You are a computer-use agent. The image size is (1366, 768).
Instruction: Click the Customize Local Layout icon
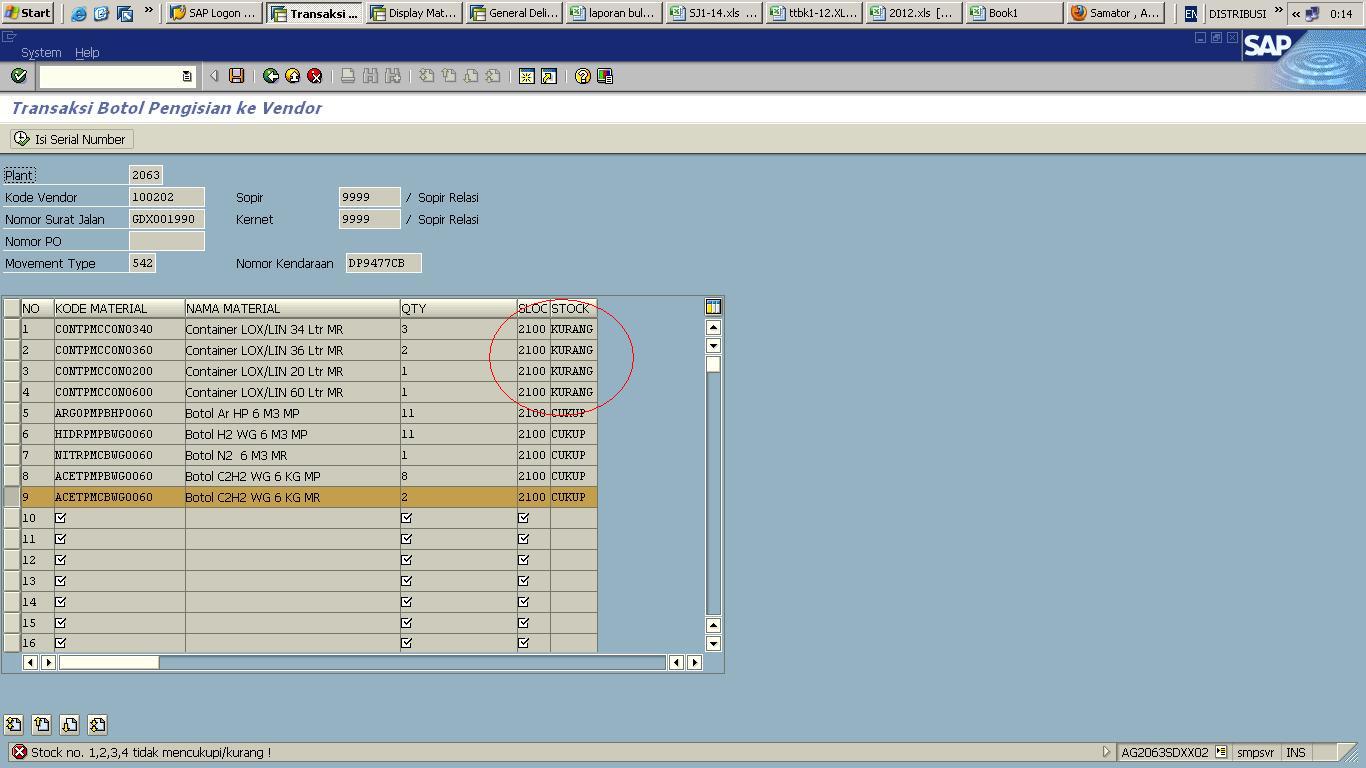(605, 76)
